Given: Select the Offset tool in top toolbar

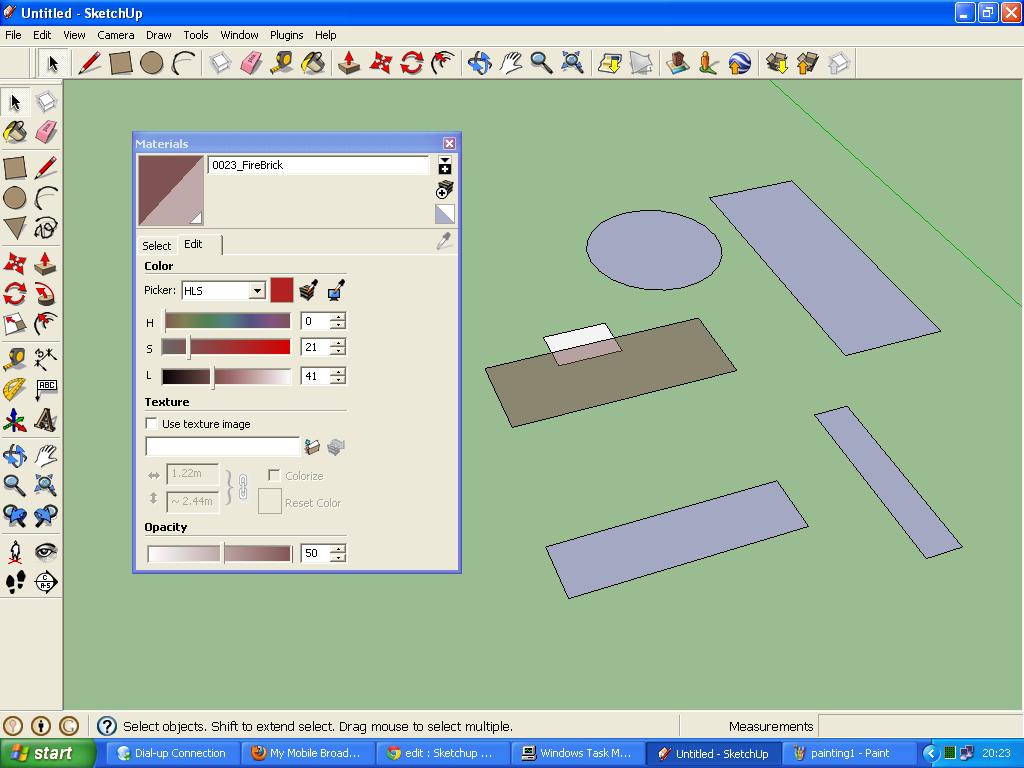Looking at the screenshot, I should coord(443,63).
